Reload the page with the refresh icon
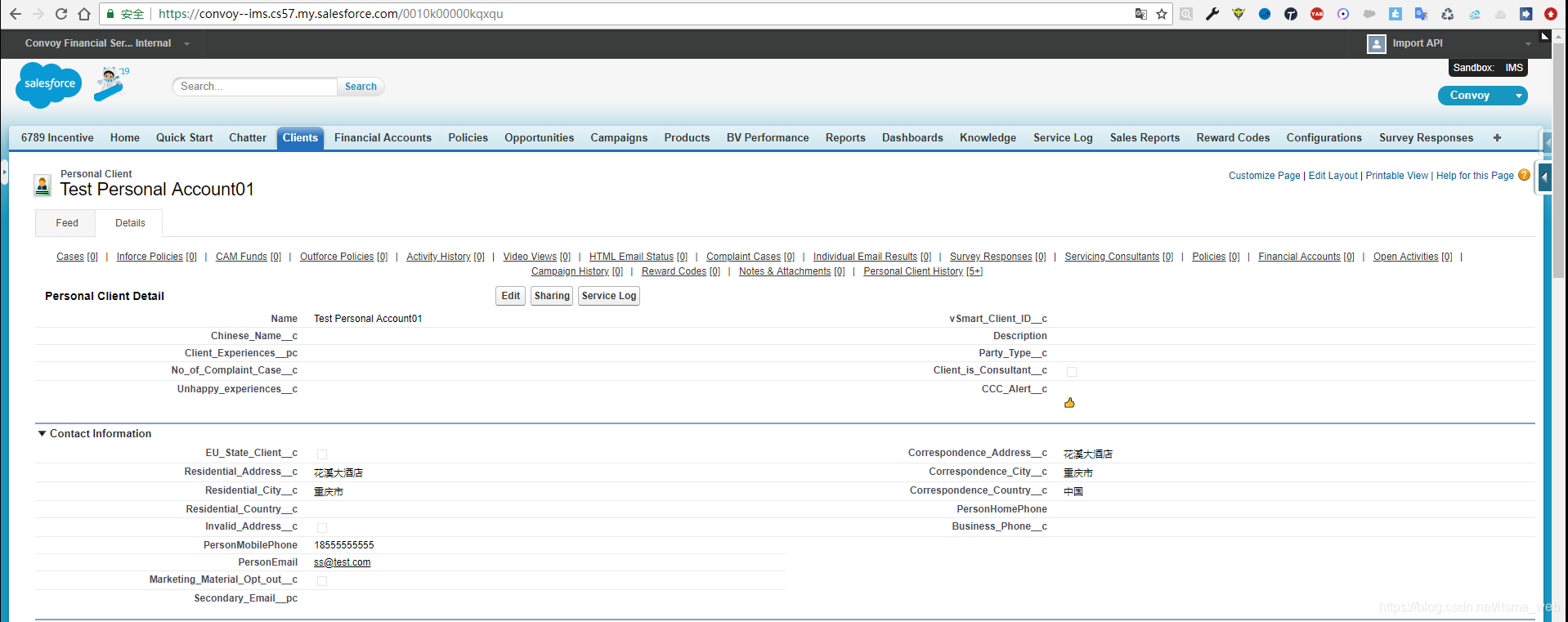This screenshot has height=622, width=1568. pos(60,14)
